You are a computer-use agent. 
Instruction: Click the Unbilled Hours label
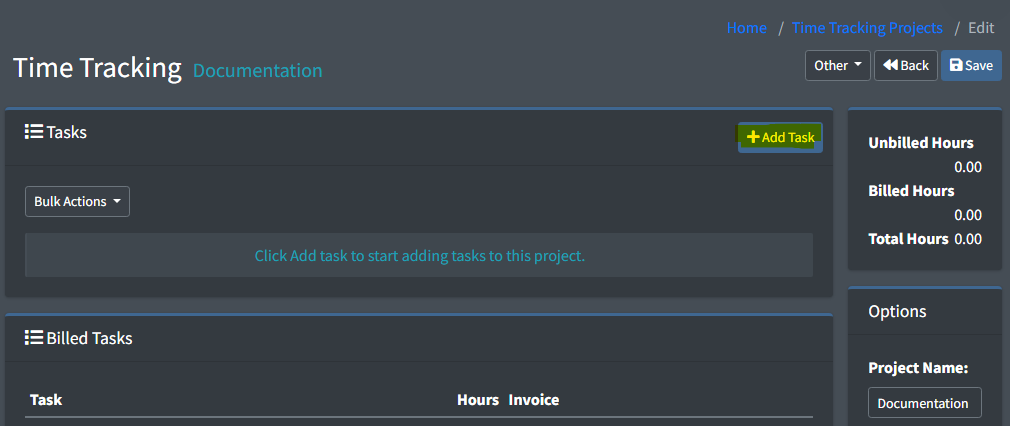click(x=920, y=143)
